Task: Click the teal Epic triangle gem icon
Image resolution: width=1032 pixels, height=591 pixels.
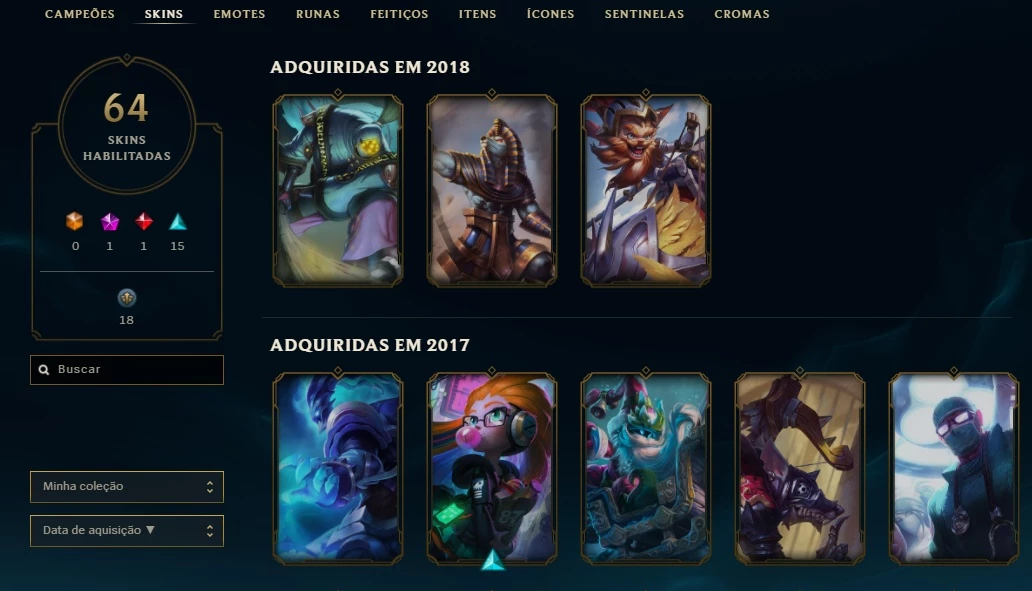Action: [x=178, y=222]
